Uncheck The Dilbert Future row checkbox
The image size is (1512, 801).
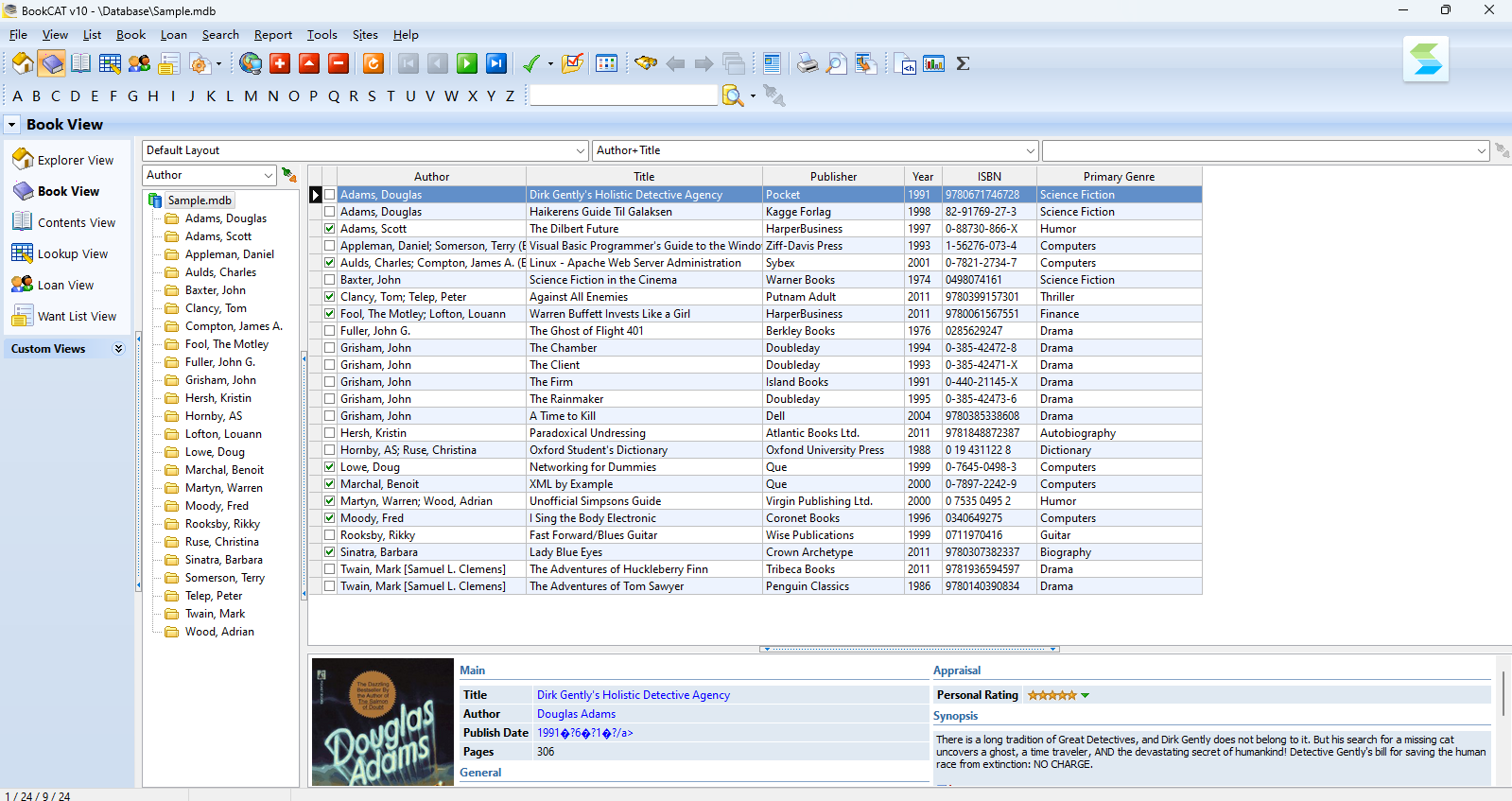tap(330, 229)
